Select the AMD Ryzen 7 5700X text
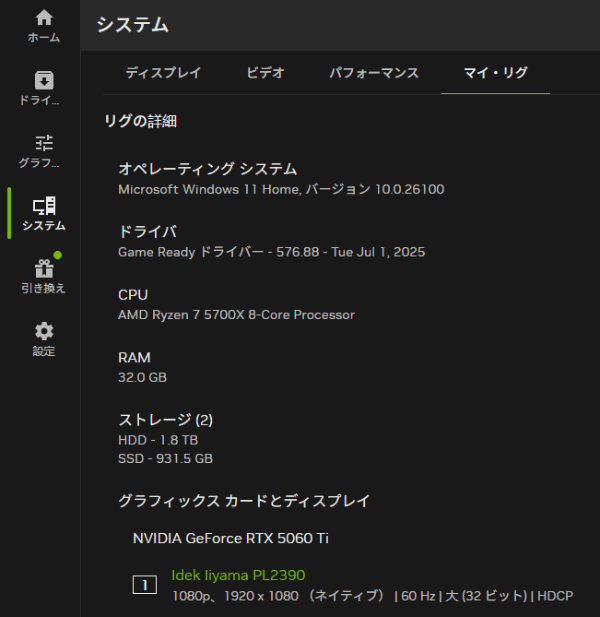This screenshot has width=600, height=617. click(236, 315)
